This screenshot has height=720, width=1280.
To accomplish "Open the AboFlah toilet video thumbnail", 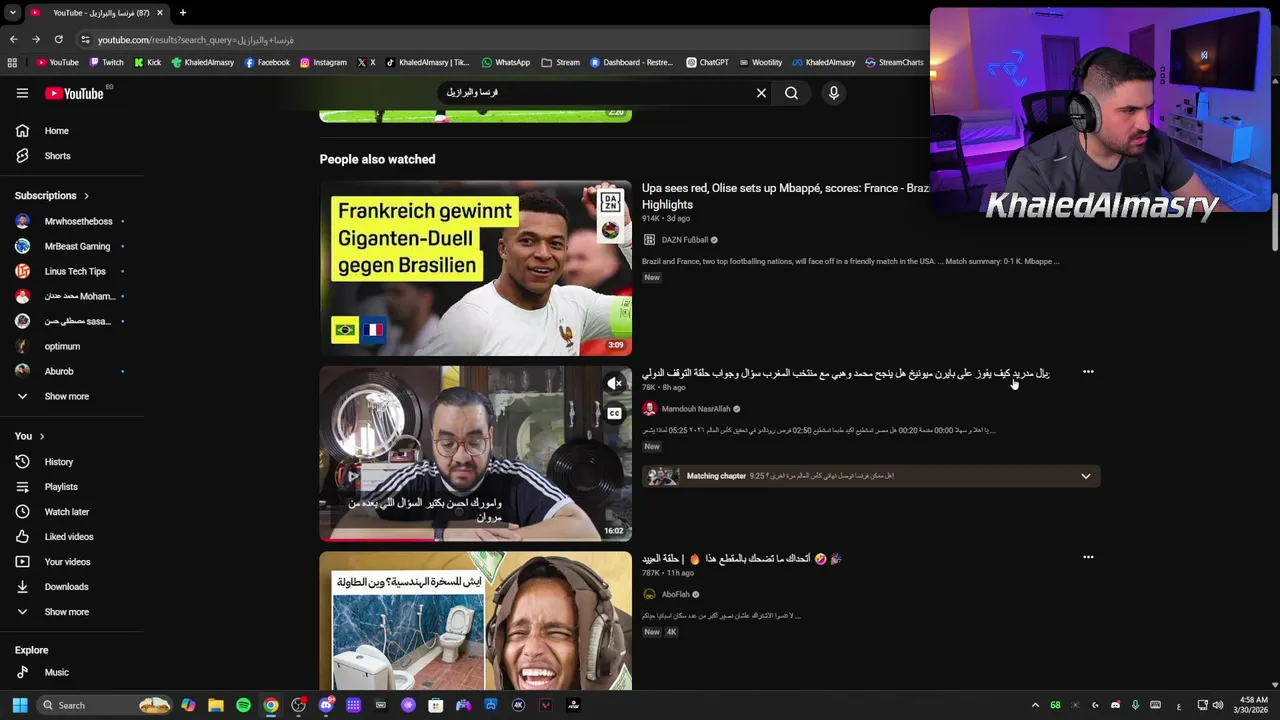I will [x=476, y=621].
